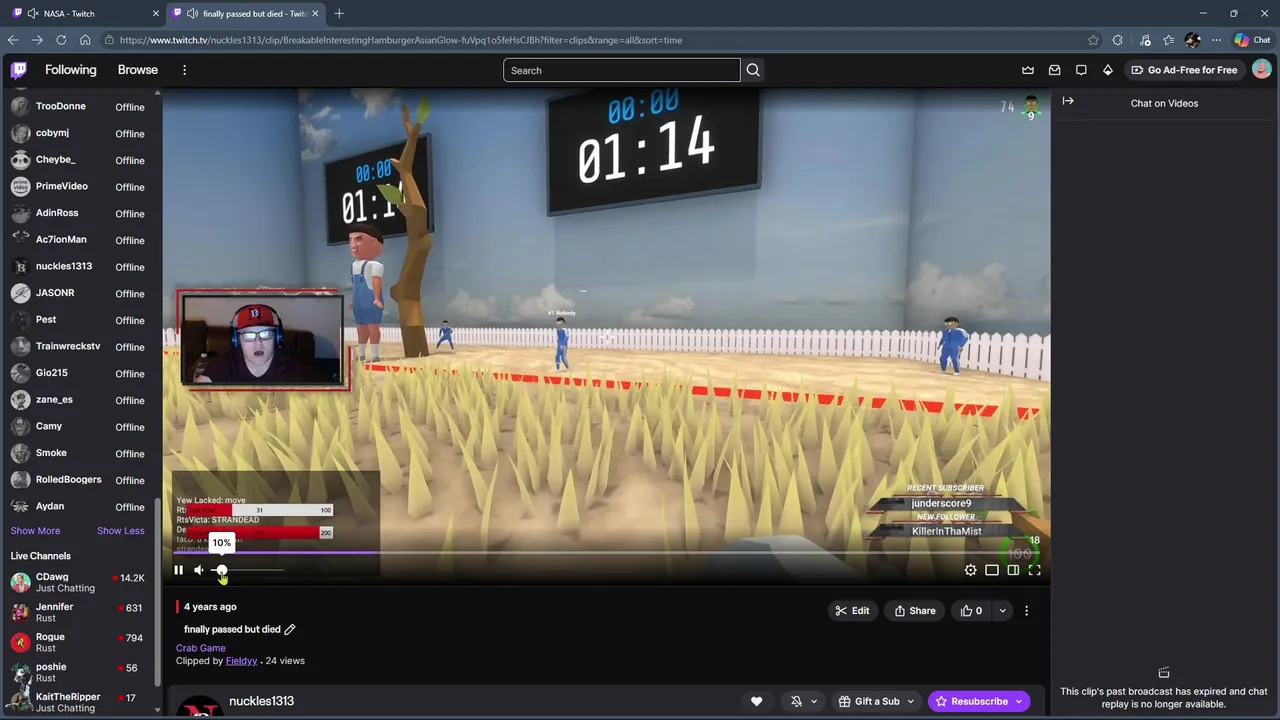The width and height of the screenshot is (1280, 720).
Task: Open notification bell dropdown
Action: 803,701
